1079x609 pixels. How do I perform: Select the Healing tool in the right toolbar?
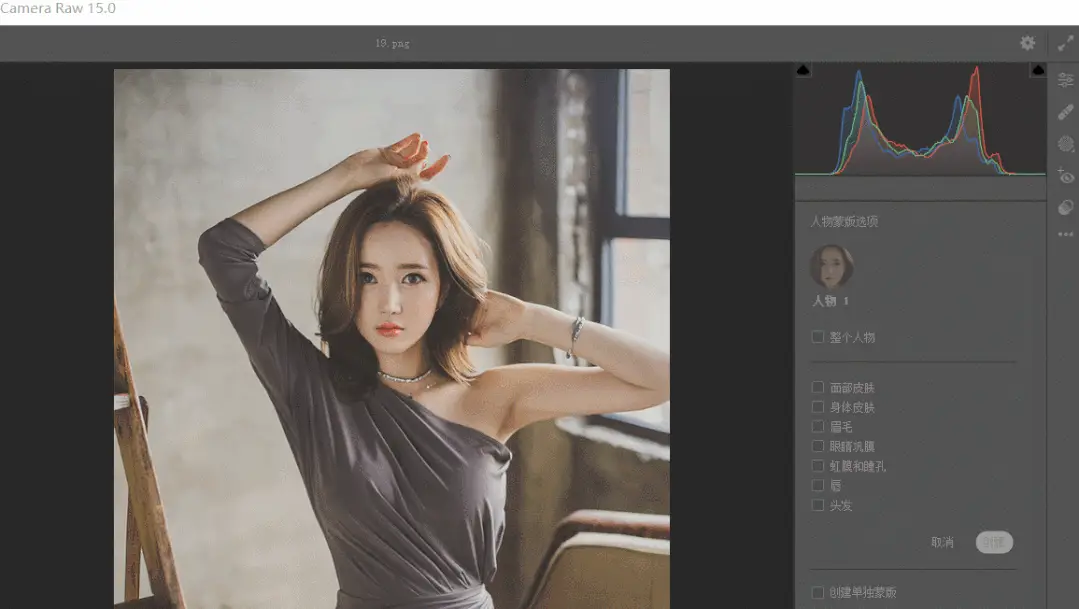coord(1063,111)
